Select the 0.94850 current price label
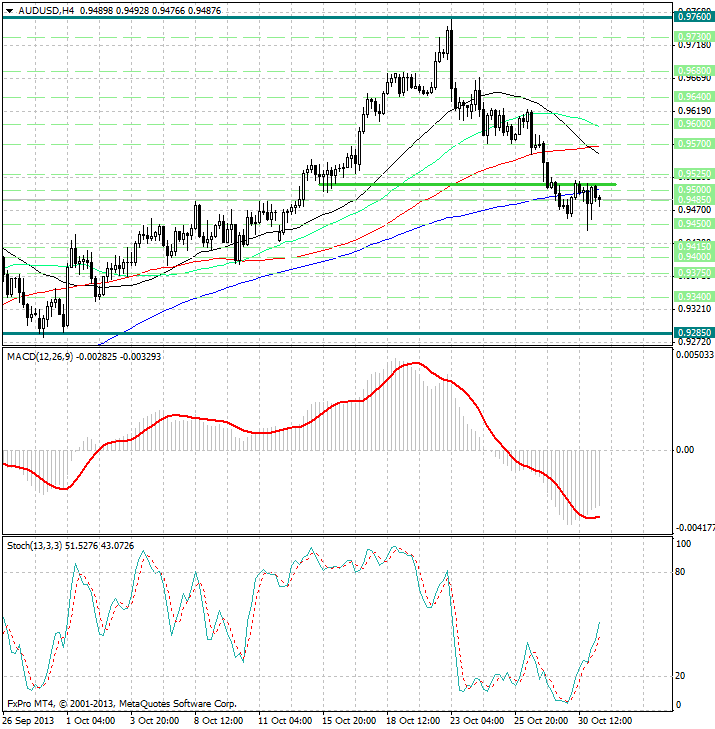Image resolution: width=715 pixels, height=729 pixels. (694, 200)
